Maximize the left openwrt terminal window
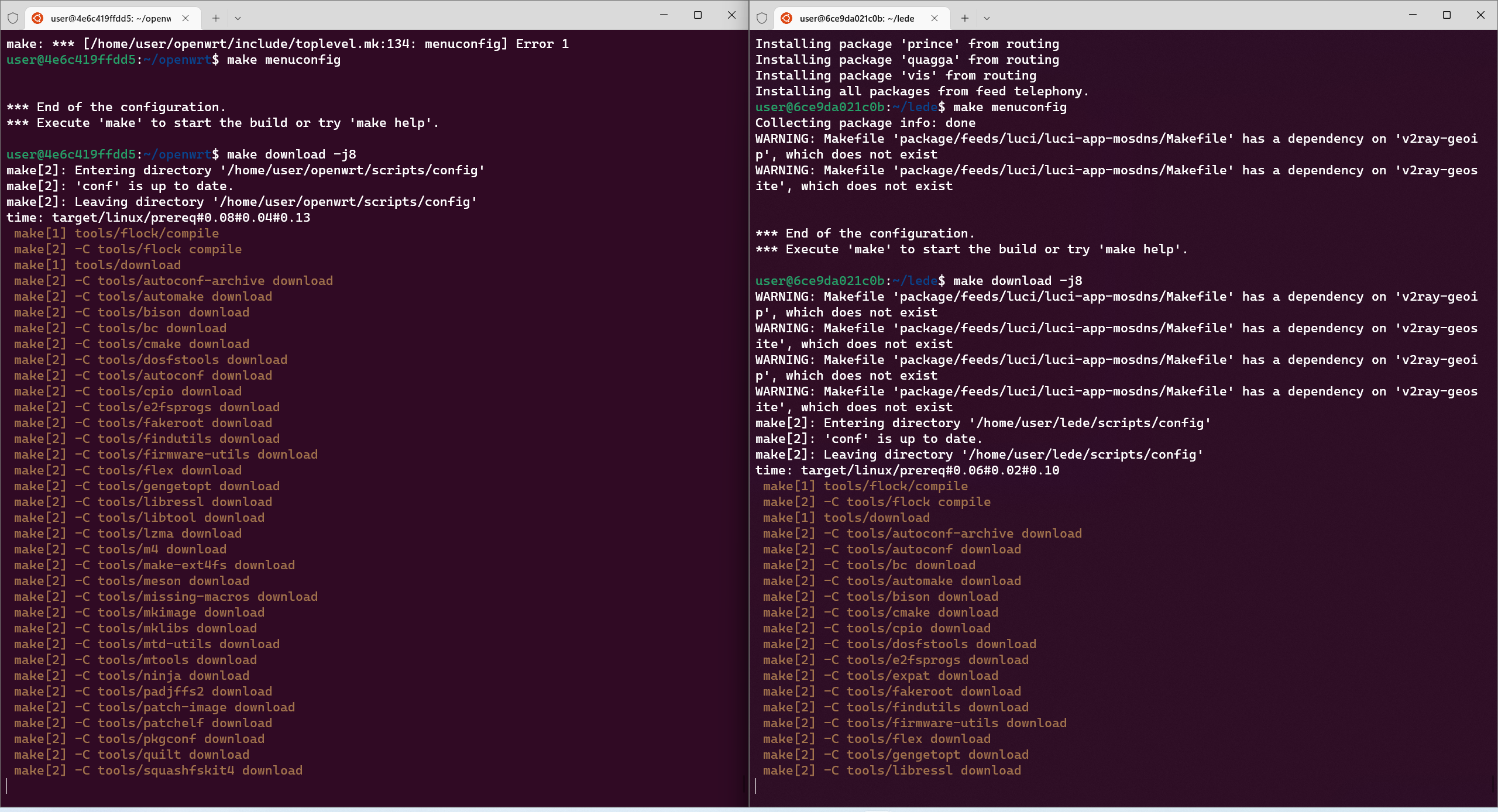 (698, 15)
